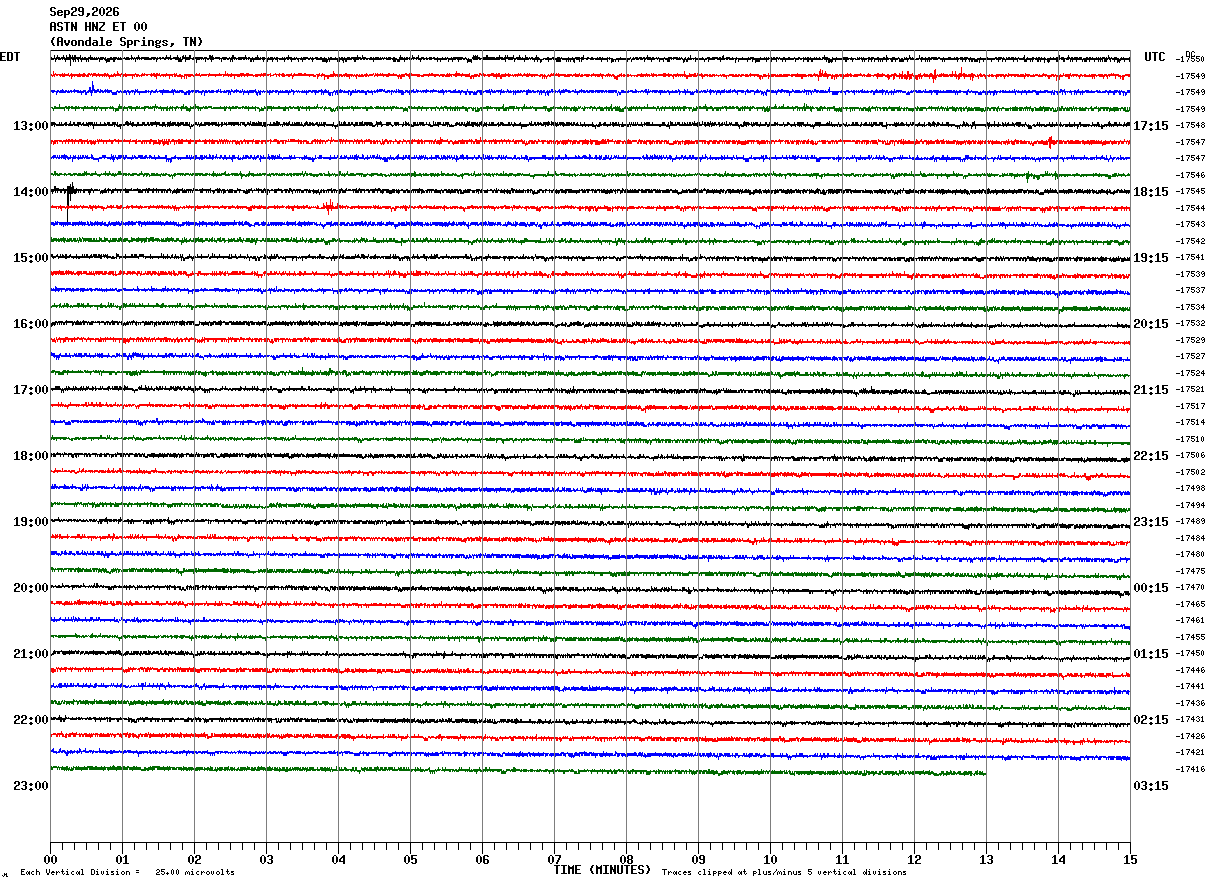The width and height of the screenshot is (1210, 886).
Task: Select the 18:15 UTC time label
Action: 1150,192
